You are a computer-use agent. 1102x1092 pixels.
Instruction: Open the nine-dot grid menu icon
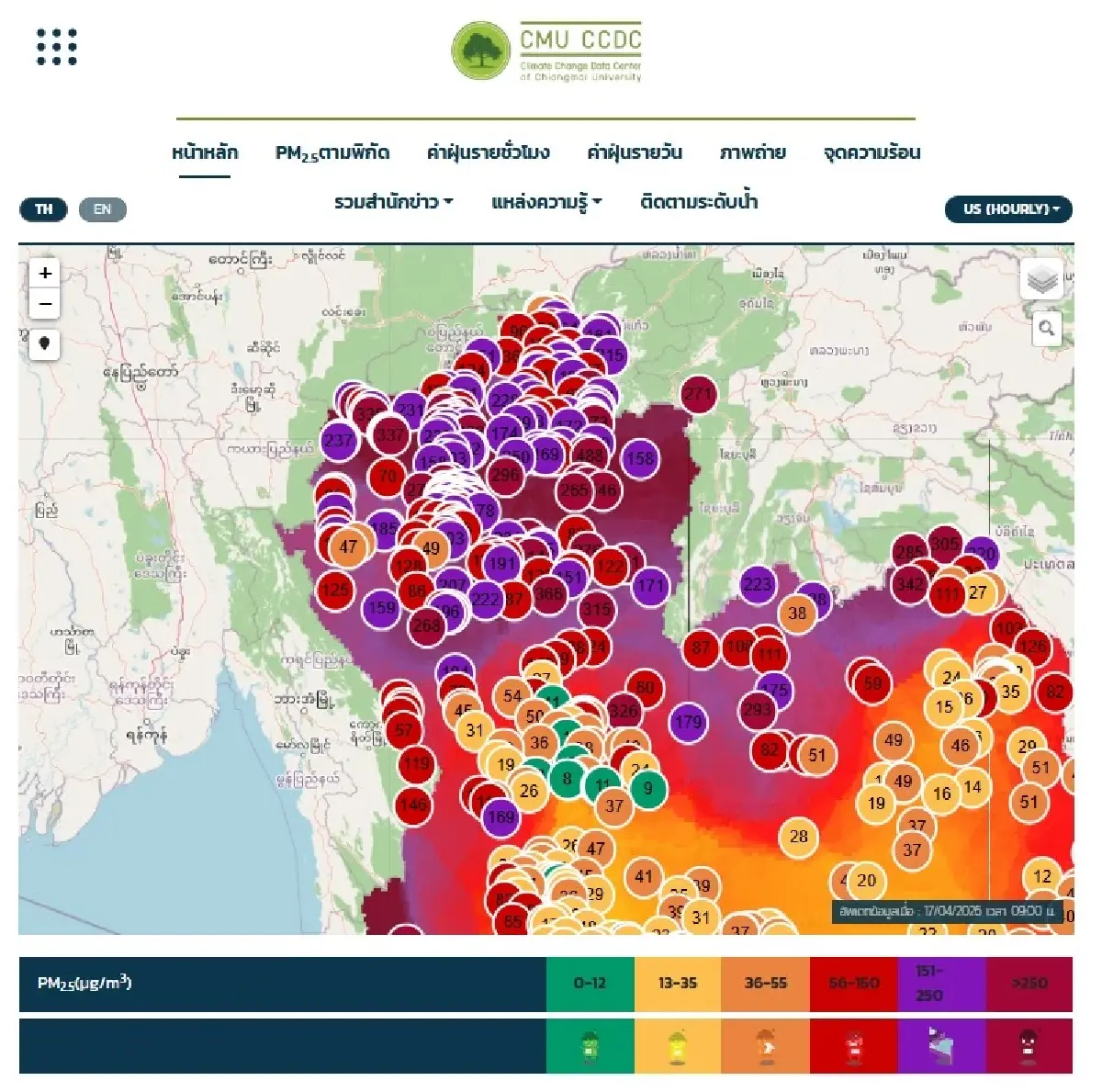(x=57, y=47)
